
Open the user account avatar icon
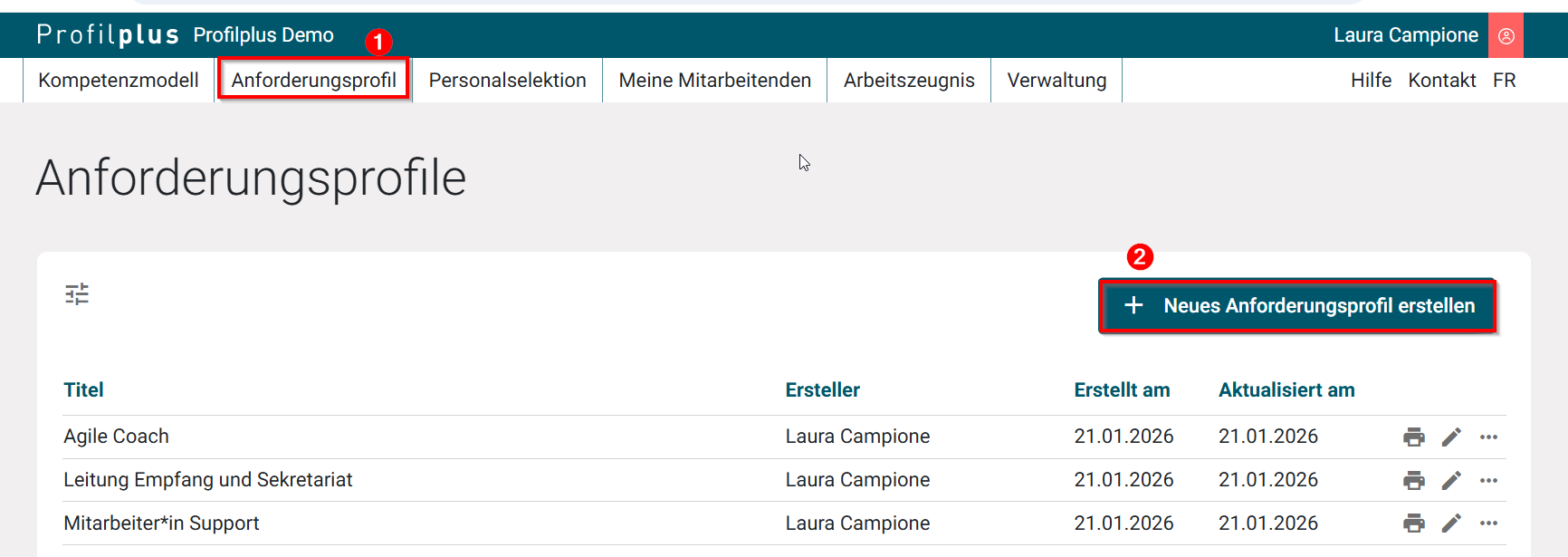pyautogui.click(x=1506, y=35)
